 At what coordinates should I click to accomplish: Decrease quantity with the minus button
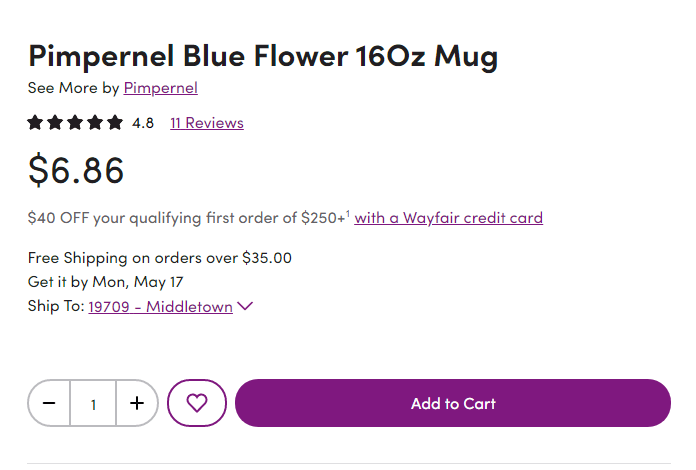click(x=49, y=404)
